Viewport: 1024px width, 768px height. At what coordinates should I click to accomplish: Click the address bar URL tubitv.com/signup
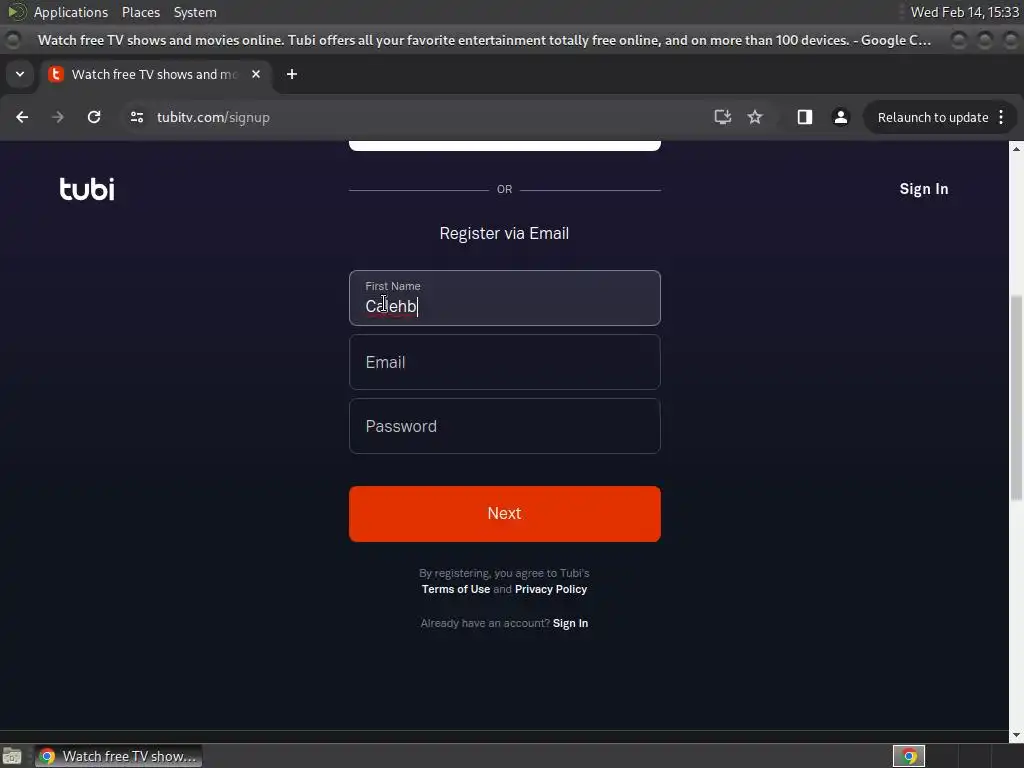pyautogui.click(x=213, y=117)
